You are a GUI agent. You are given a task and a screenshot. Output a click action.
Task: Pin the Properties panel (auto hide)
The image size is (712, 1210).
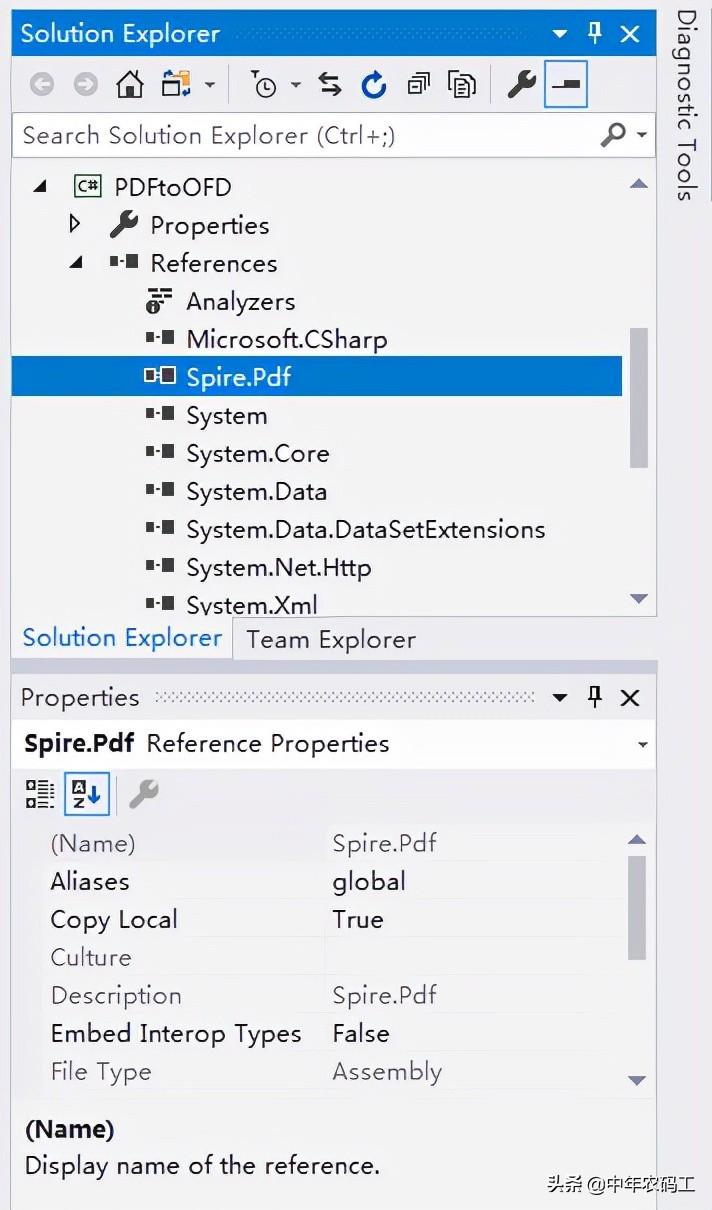[x=595, y=697]
